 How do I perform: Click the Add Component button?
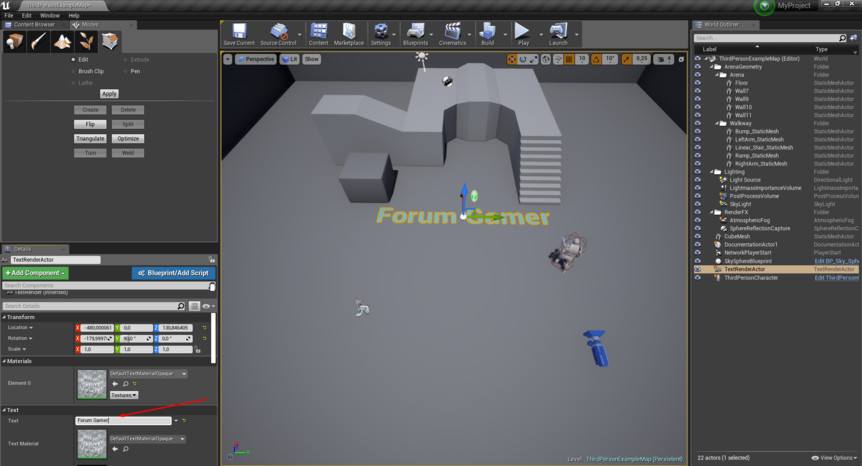pyautogui.click(x=35, y=273)
